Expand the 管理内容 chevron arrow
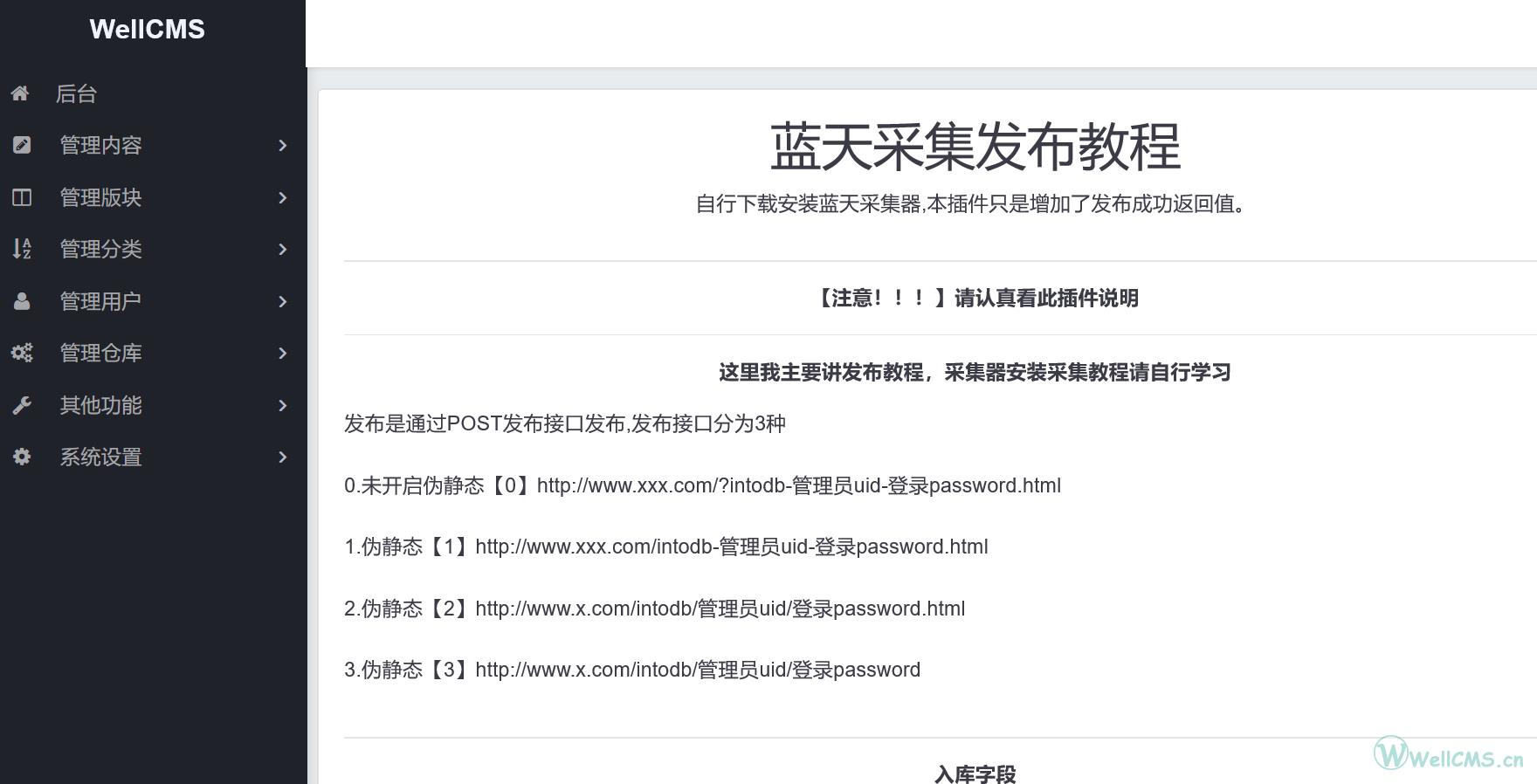Viewport: 1537px width, 784px height. point(282,145)
